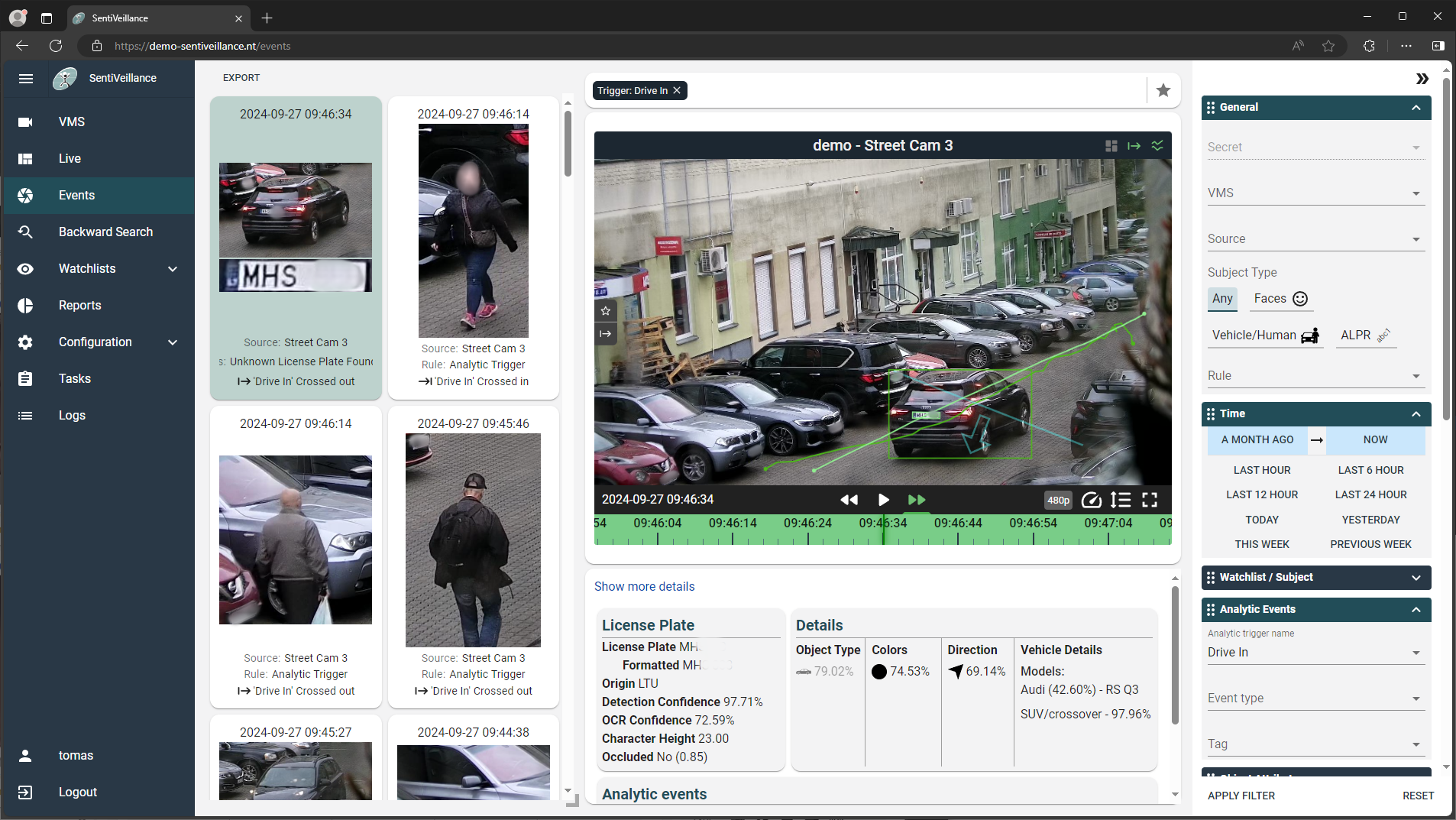This screenshot has height=820, width=1456.
Task: Go to the Tasks page
Action: (98, 378)
